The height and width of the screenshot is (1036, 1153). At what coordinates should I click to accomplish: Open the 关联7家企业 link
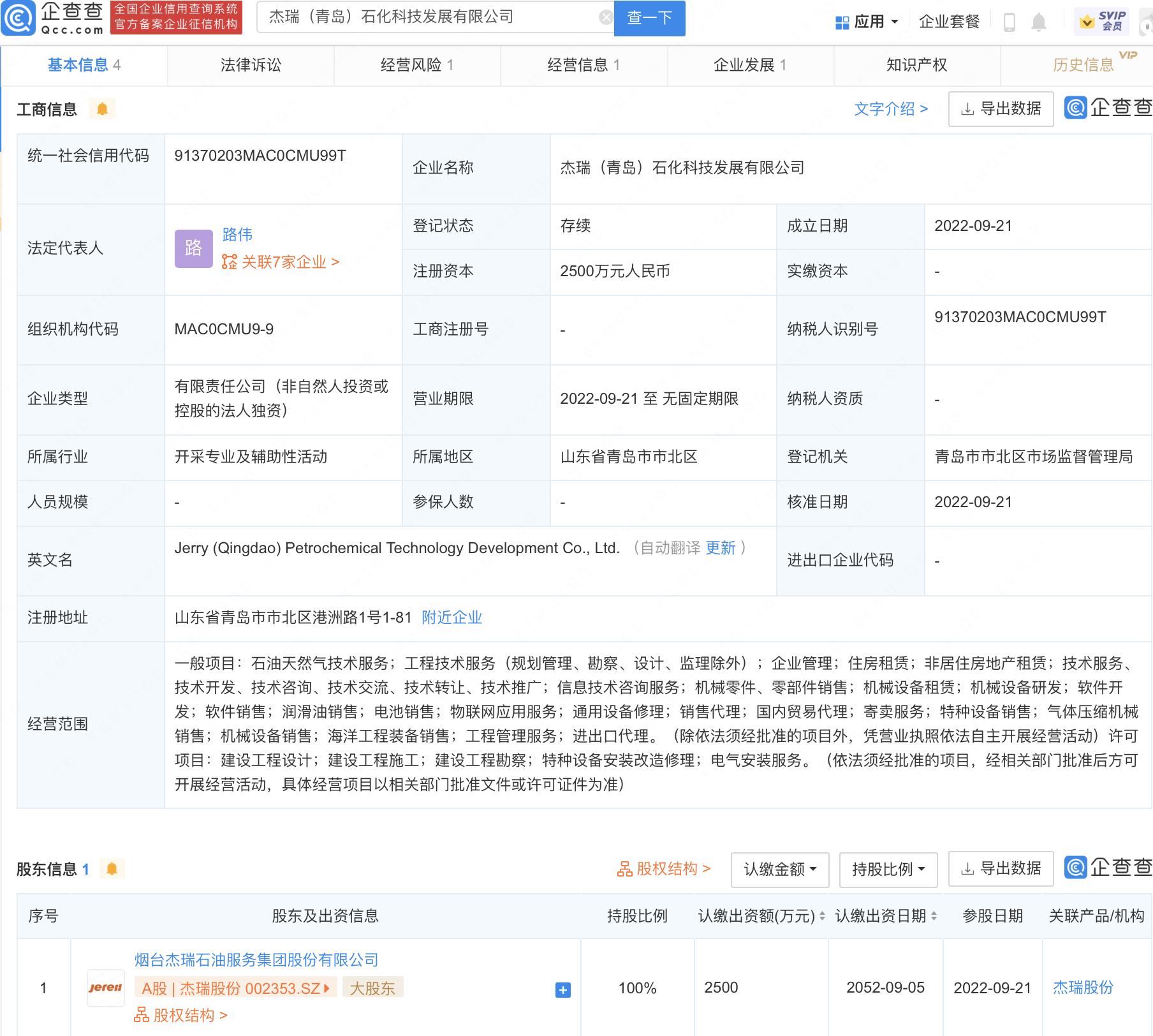[x=281, y=262]
